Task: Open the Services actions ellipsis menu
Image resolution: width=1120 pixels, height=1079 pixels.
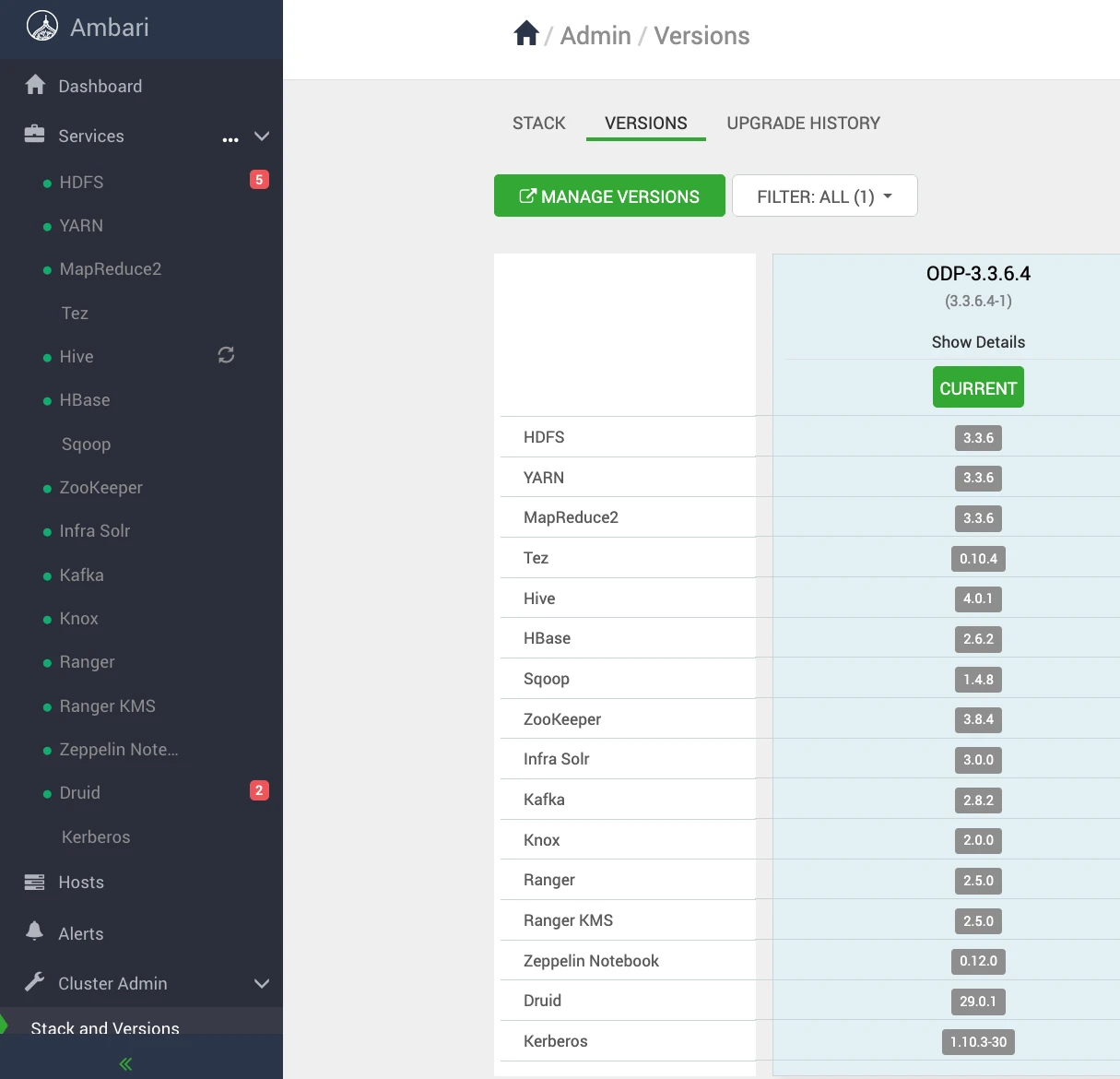Action: [230, 139]
